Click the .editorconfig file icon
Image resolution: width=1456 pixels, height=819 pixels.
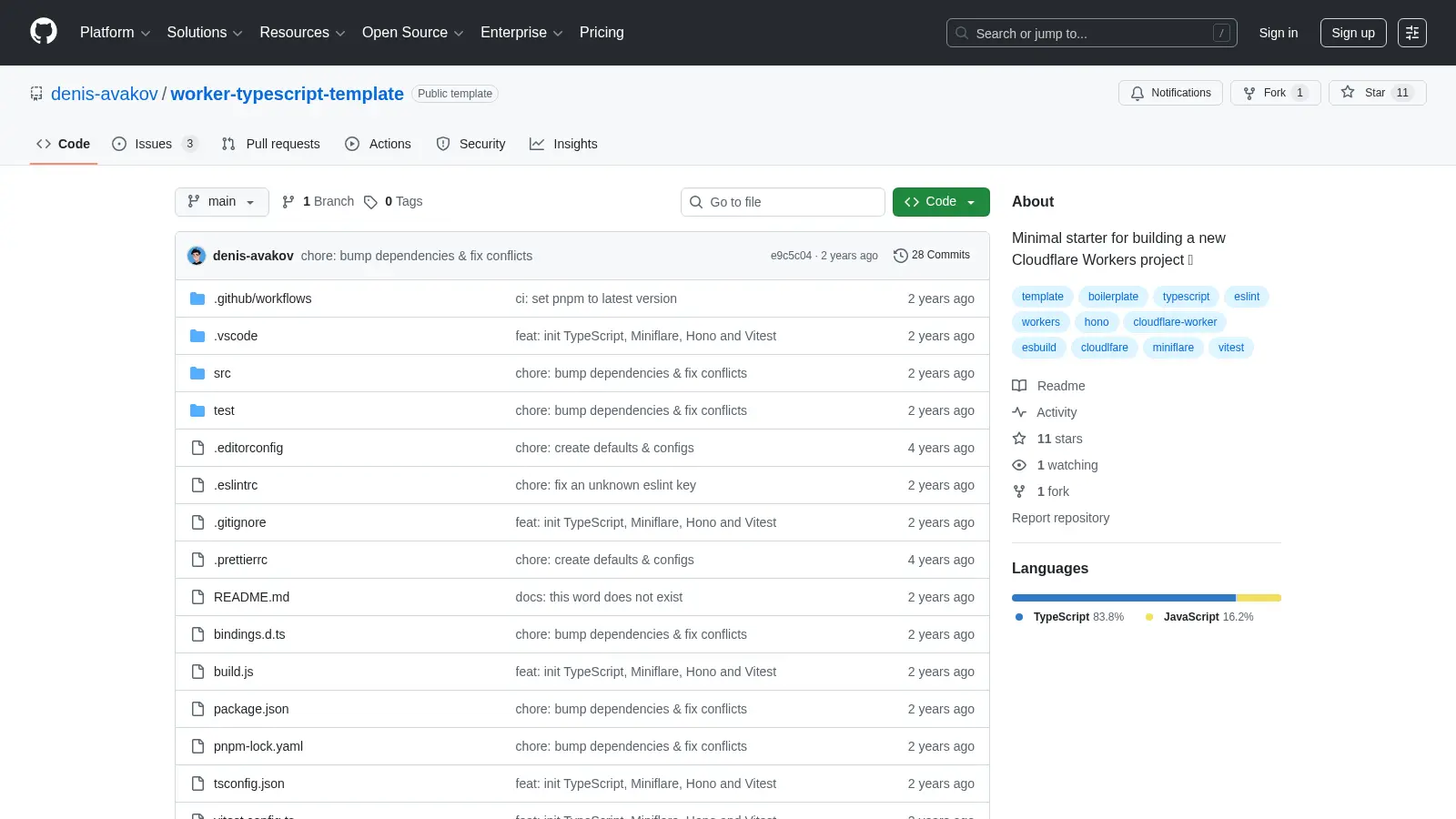coord(197,448)
